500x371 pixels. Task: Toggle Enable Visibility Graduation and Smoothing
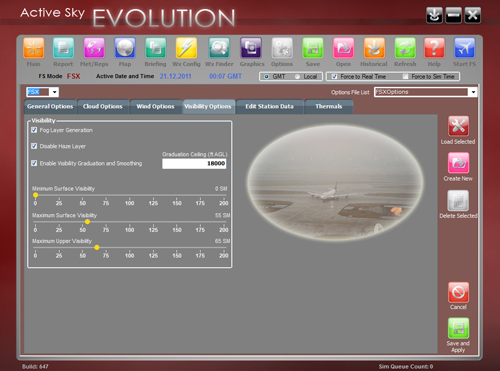(34, 163)
